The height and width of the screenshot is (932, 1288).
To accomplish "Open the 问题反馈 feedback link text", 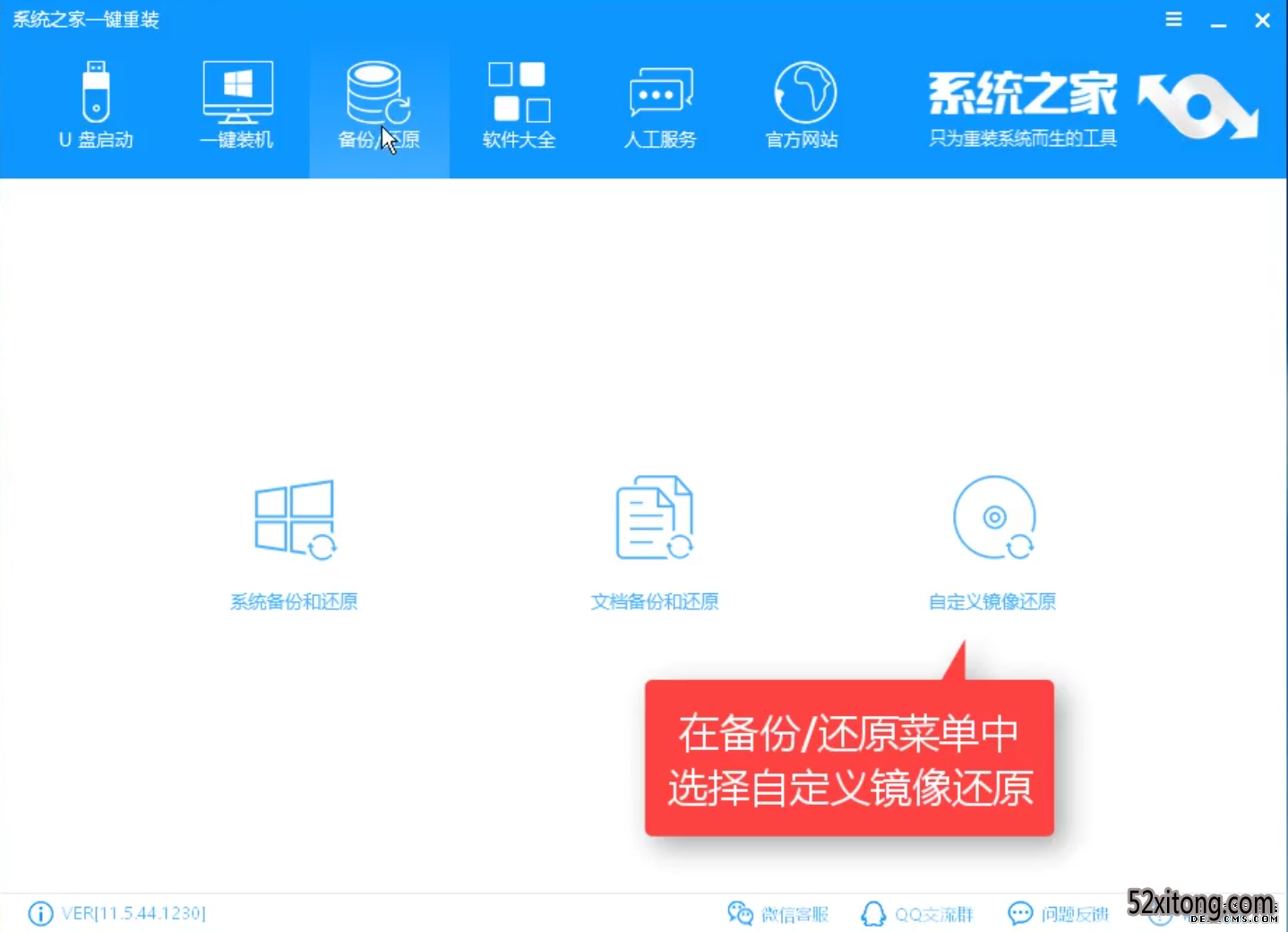I will 1075,914.
